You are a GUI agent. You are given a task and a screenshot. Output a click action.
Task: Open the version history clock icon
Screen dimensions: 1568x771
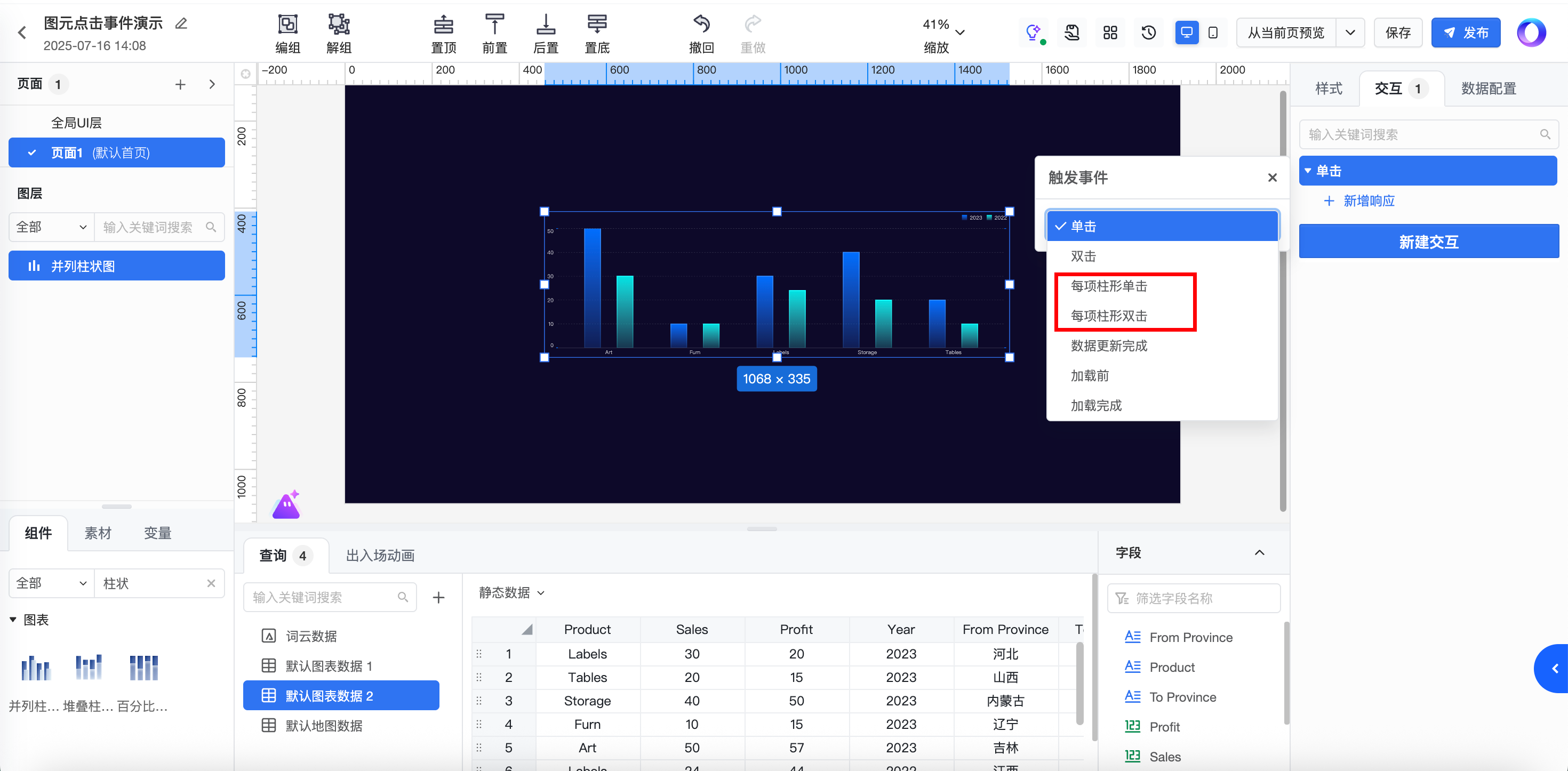[x=1148, y=33]
